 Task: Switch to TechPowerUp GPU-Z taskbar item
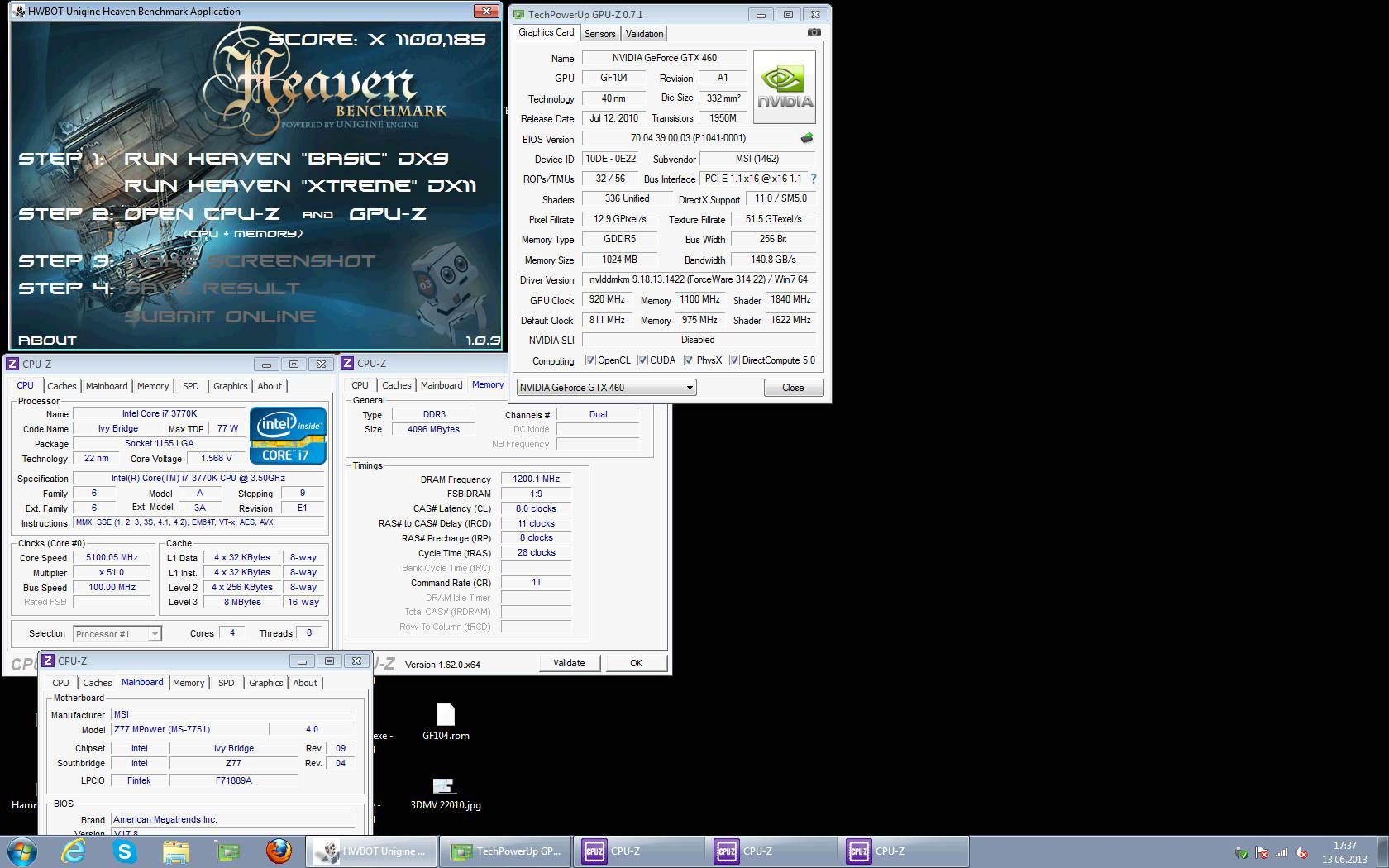click(504, 851)
